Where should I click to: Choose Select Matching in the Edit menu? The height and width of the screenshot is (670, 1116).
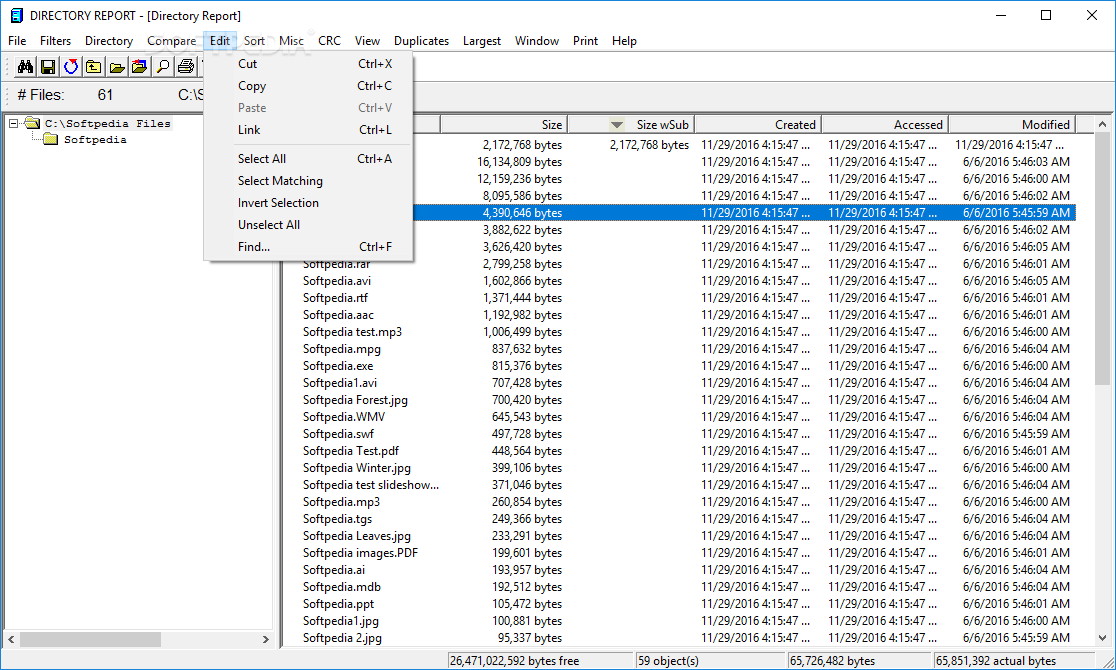click(x=308, y=181)
